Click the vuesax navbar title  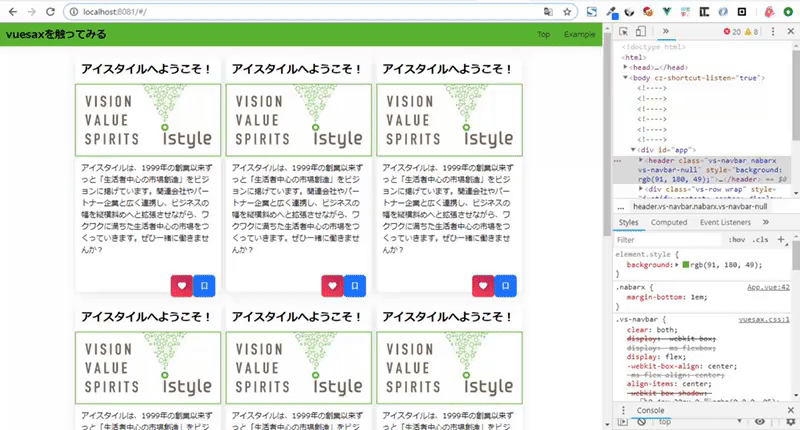point(56,34)
